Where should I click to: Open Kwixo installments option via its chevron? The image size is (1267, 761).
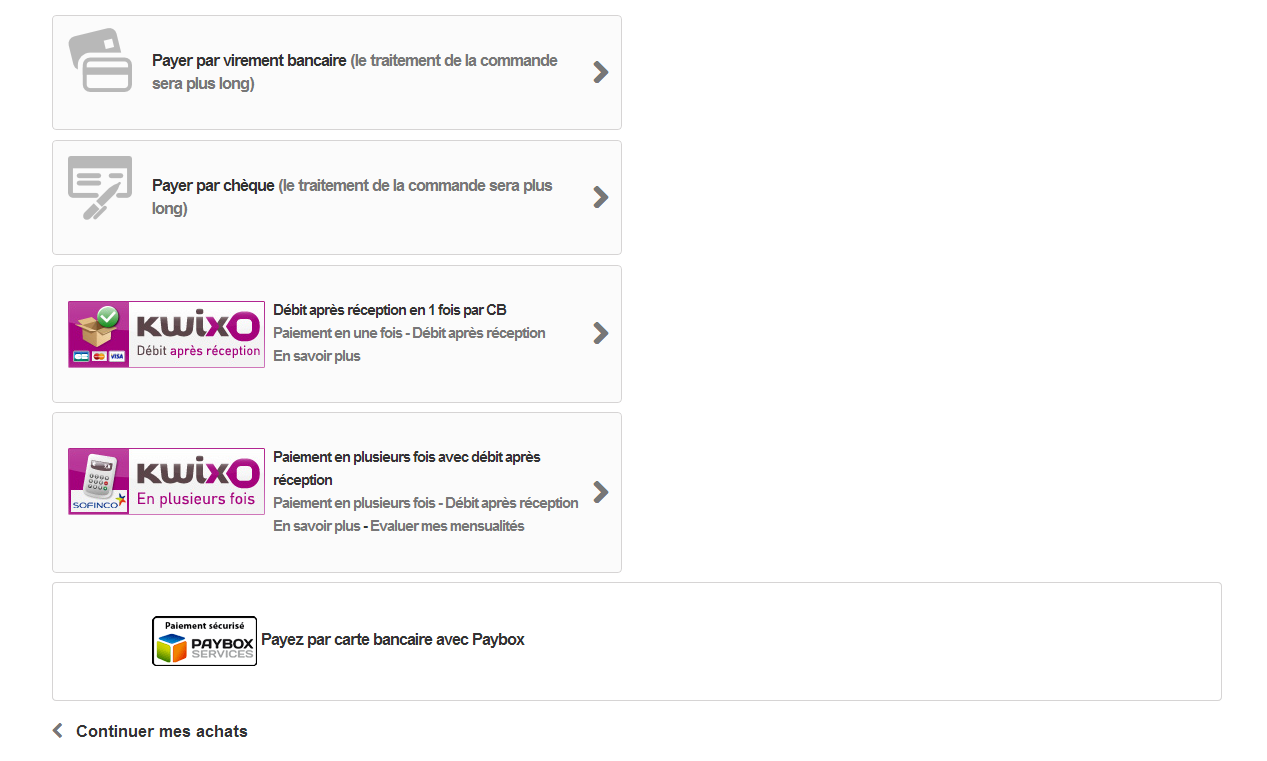tap(600, 492)
